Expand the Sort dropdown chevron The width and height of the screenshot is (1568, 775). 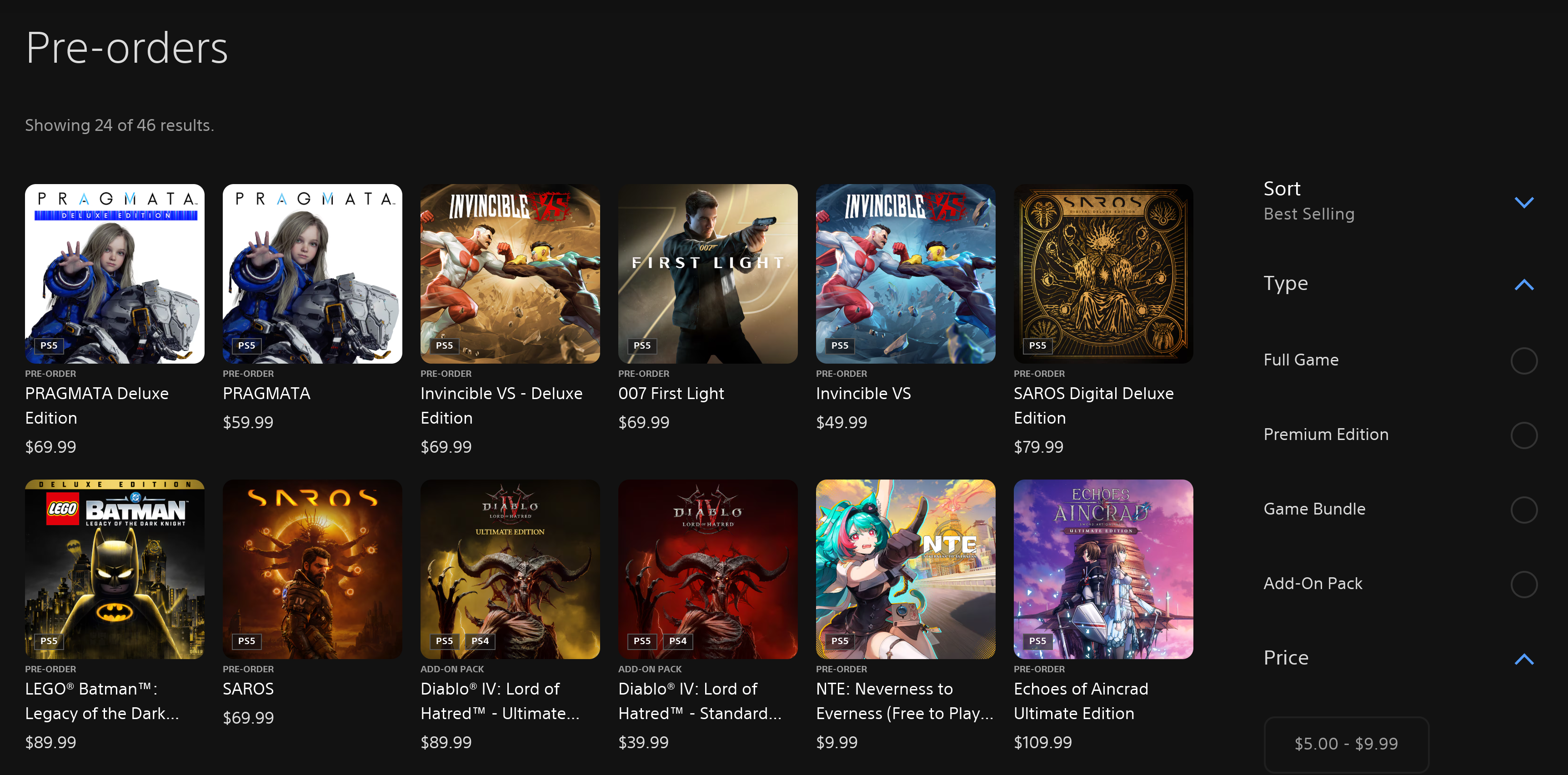tap(1523, 202)
